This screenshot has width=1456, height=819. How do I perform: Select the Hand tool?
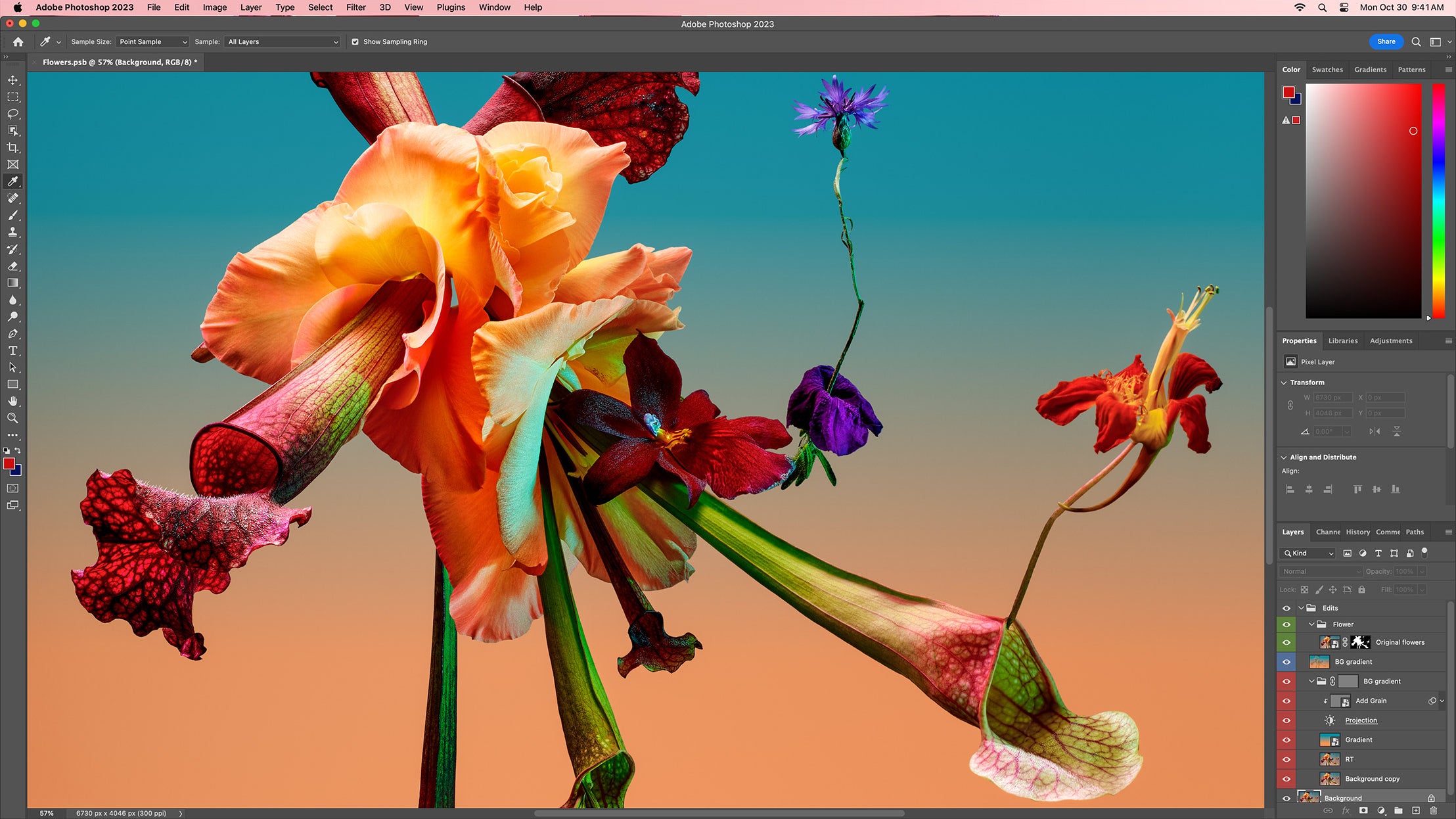click(x=12, y=401)
